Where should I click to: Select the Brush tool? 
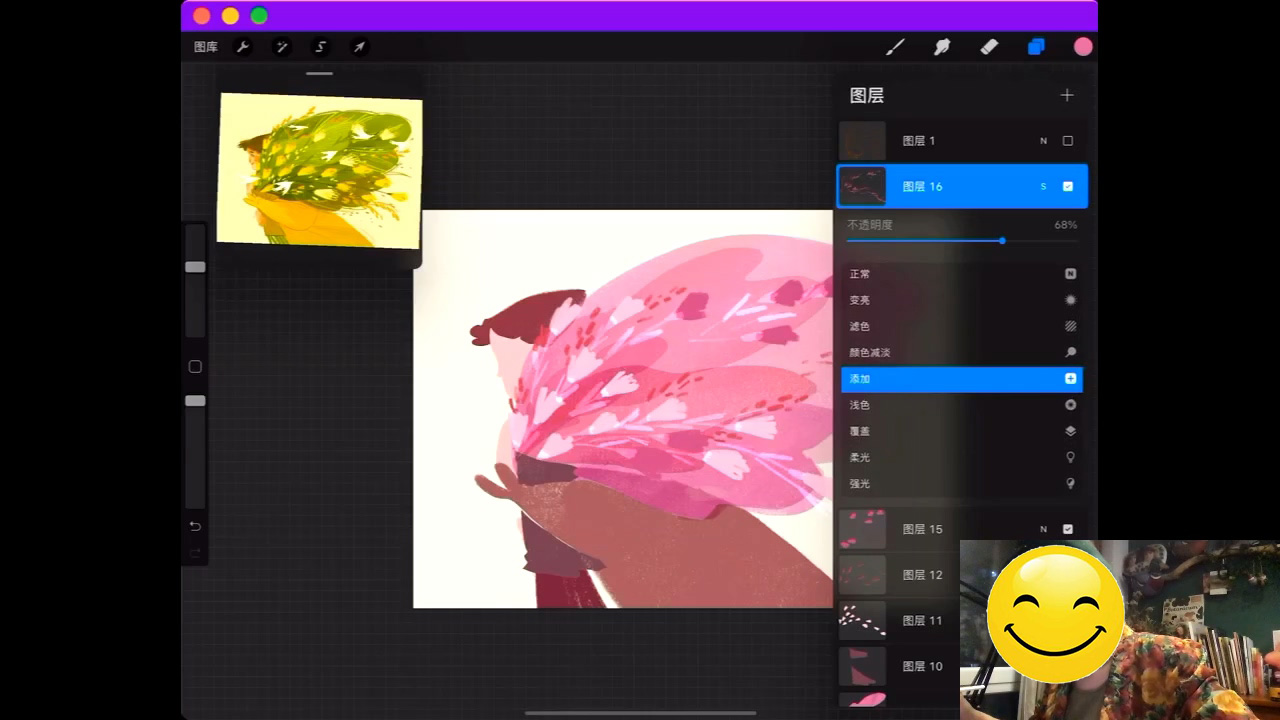tap(895, 47)
